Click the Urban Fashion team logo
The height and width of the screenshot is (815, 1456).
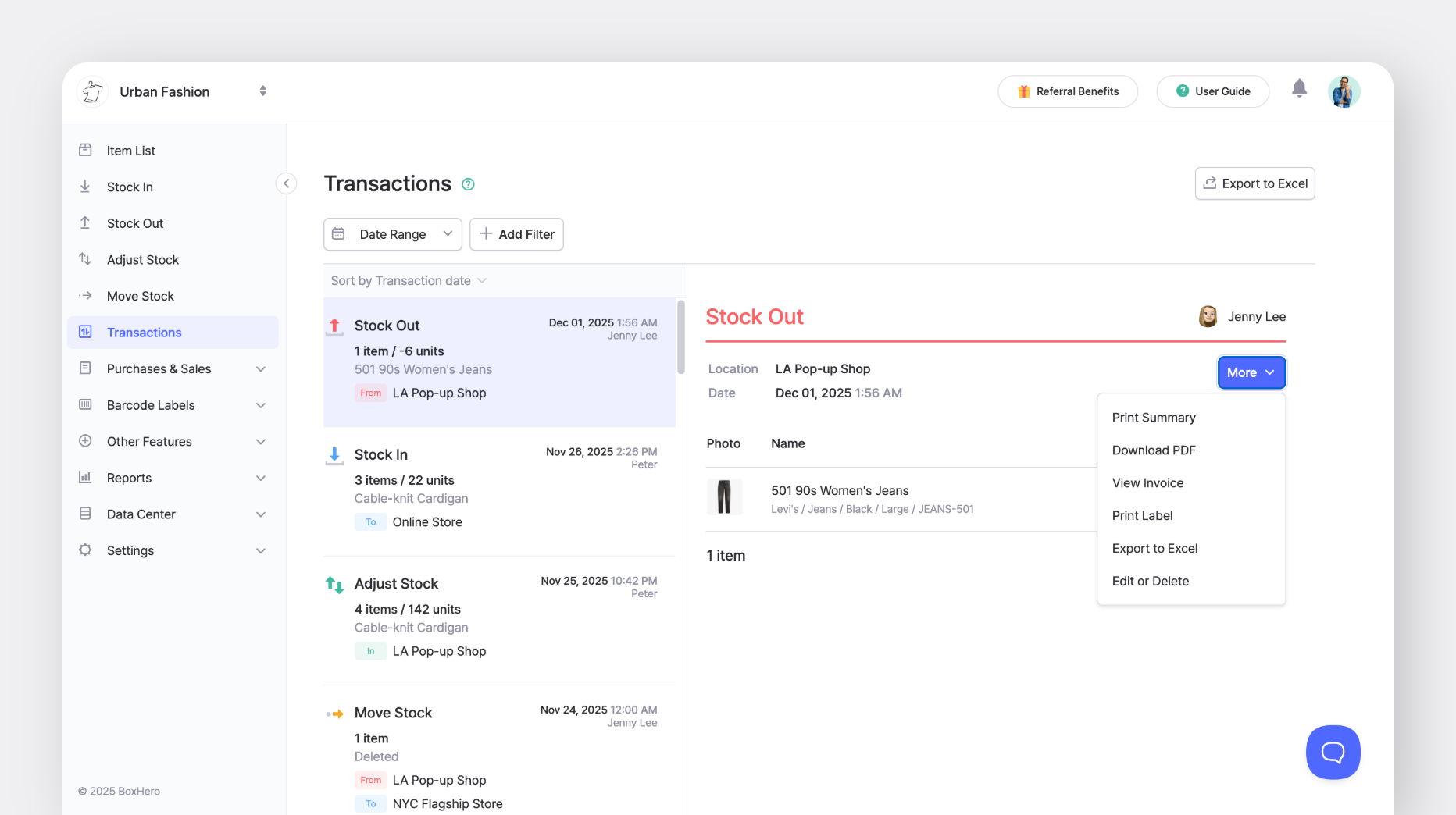[x=93, y=91]
